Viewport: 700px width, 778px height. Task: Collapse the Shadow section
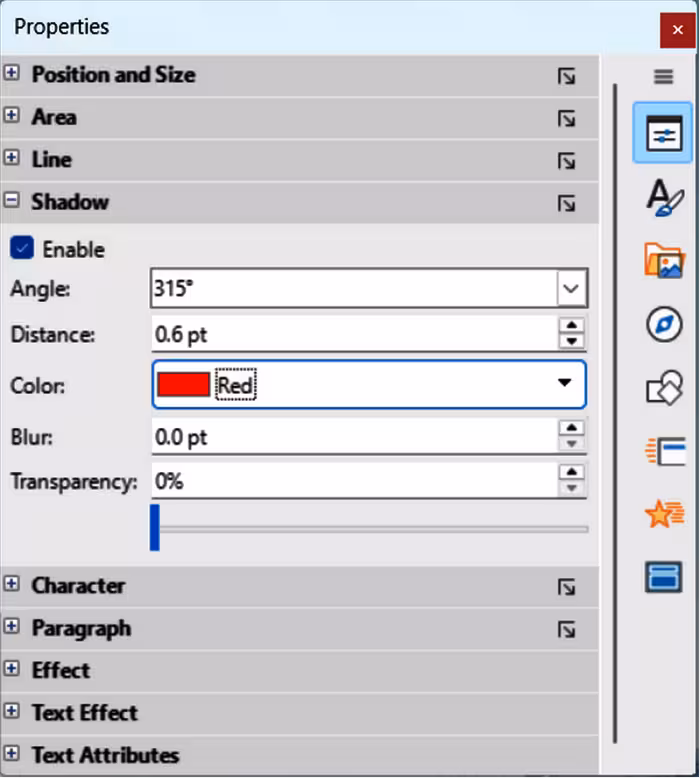11,200
